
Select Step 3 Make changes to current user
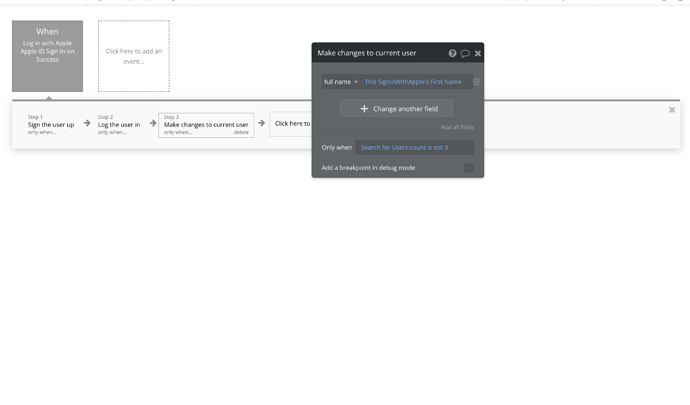(x=206, y=125)
